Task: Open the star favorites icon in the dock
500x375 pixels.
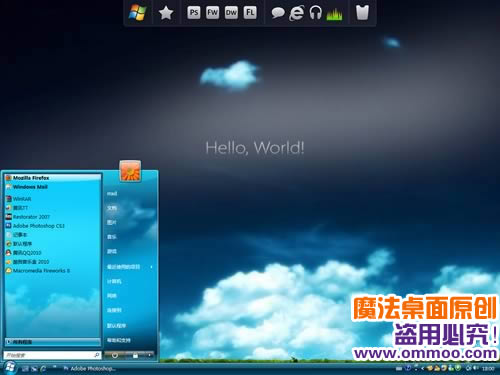Action: [x=166, y=13]
